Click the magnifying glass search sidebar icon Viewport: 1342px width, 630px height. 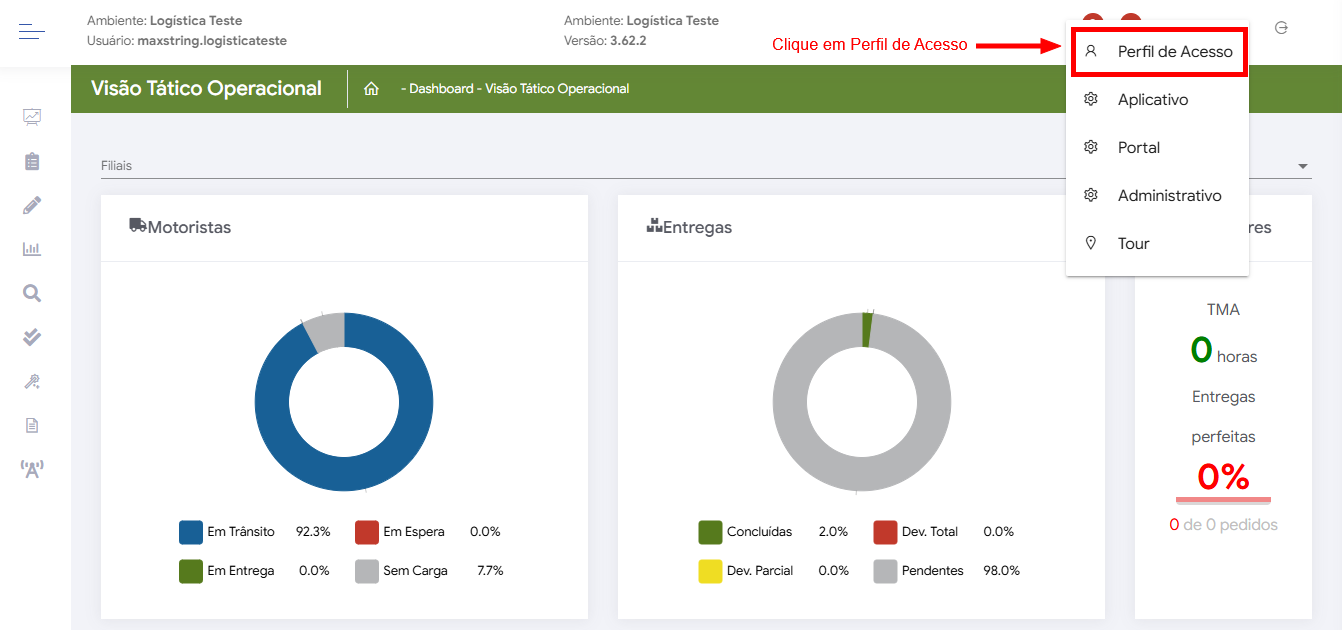click(32, 293)
